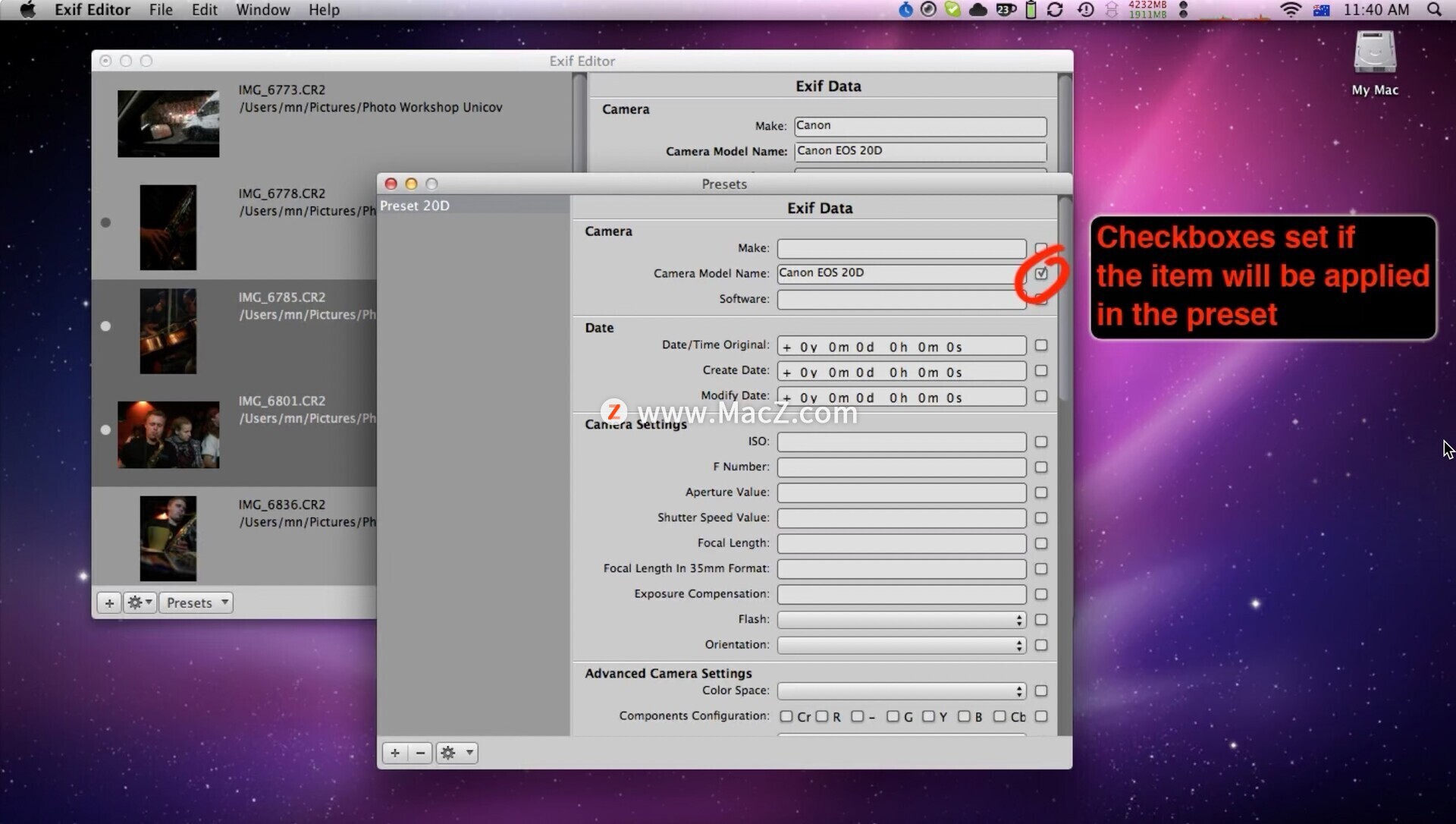The height and width of the screenshot is (824, 1456).
Task: Enable the Flash apply checkbox
Action: pos(1041,619)
